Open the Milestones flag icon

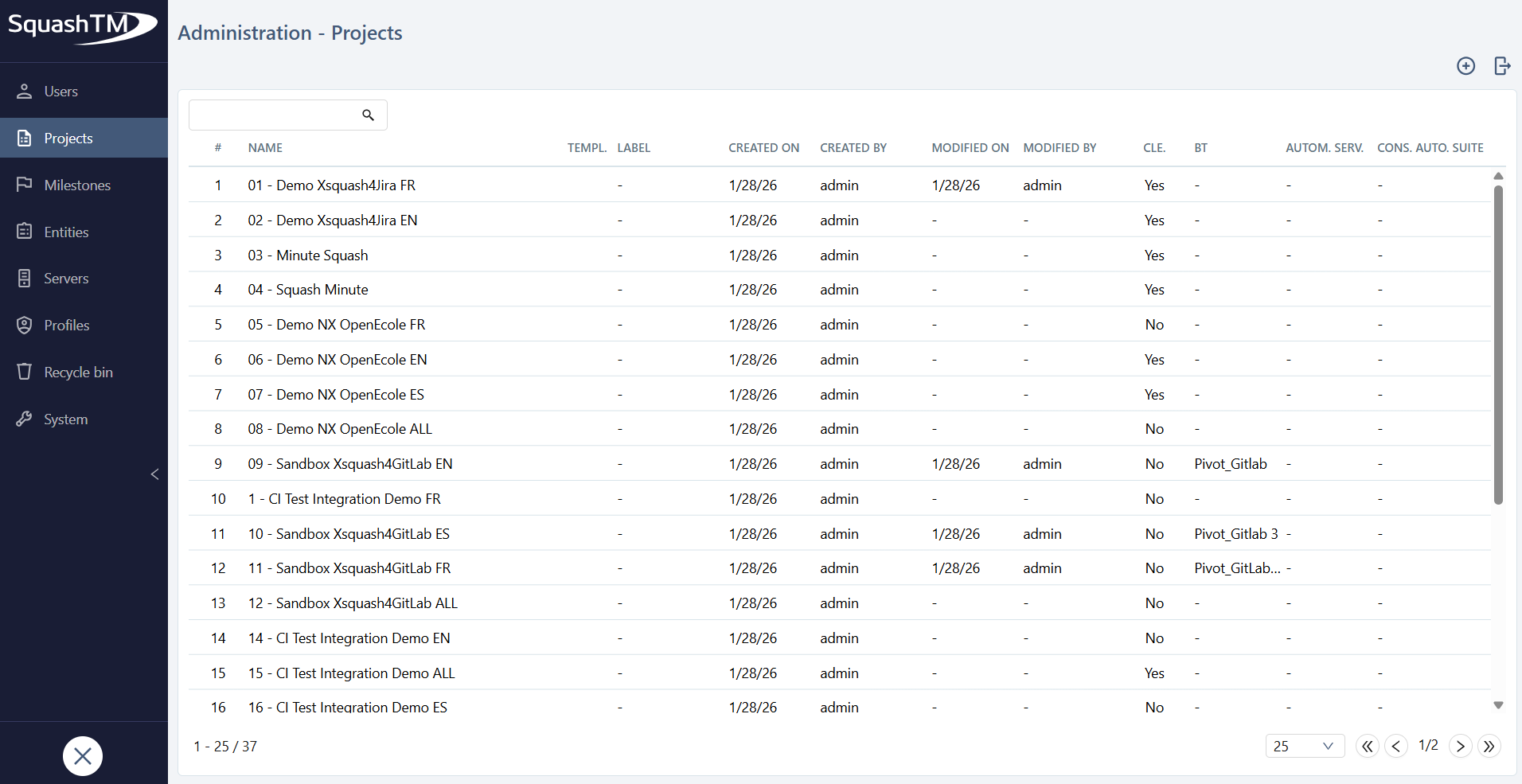25,185
